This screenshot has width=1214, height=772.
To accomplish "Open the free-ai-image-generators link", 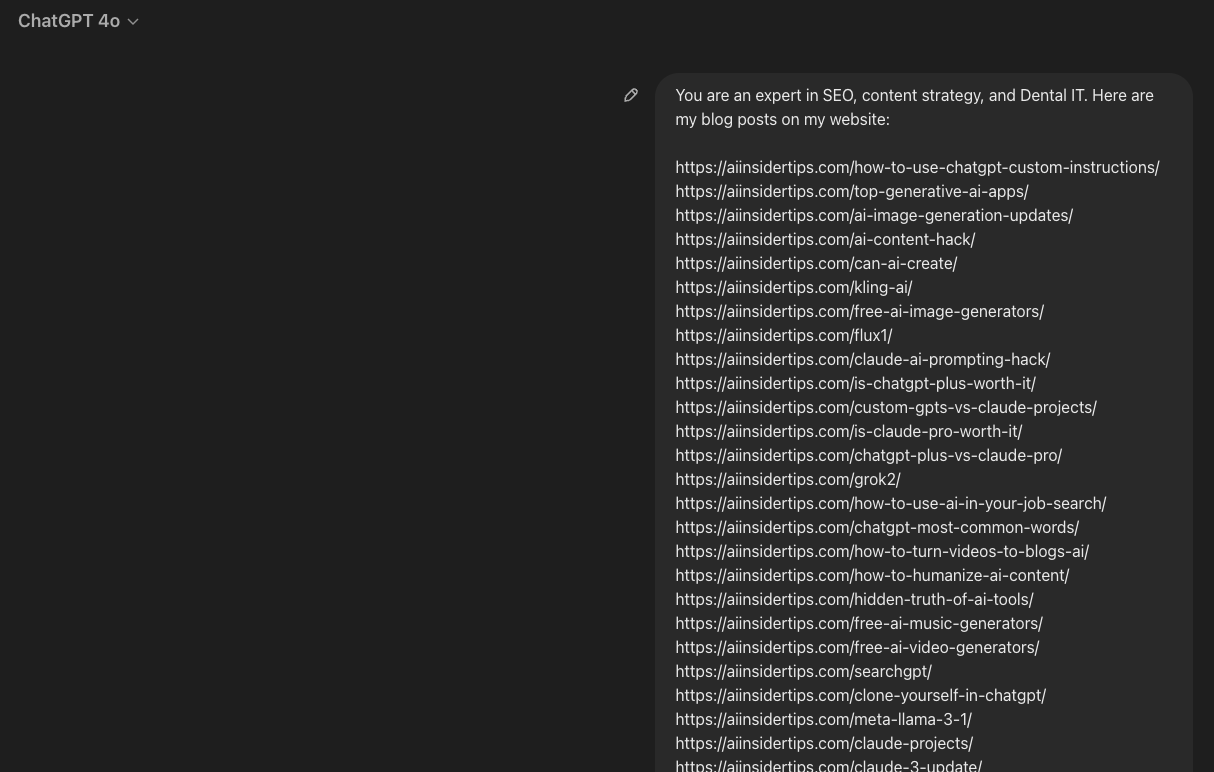I will click(x=859, y=311).
